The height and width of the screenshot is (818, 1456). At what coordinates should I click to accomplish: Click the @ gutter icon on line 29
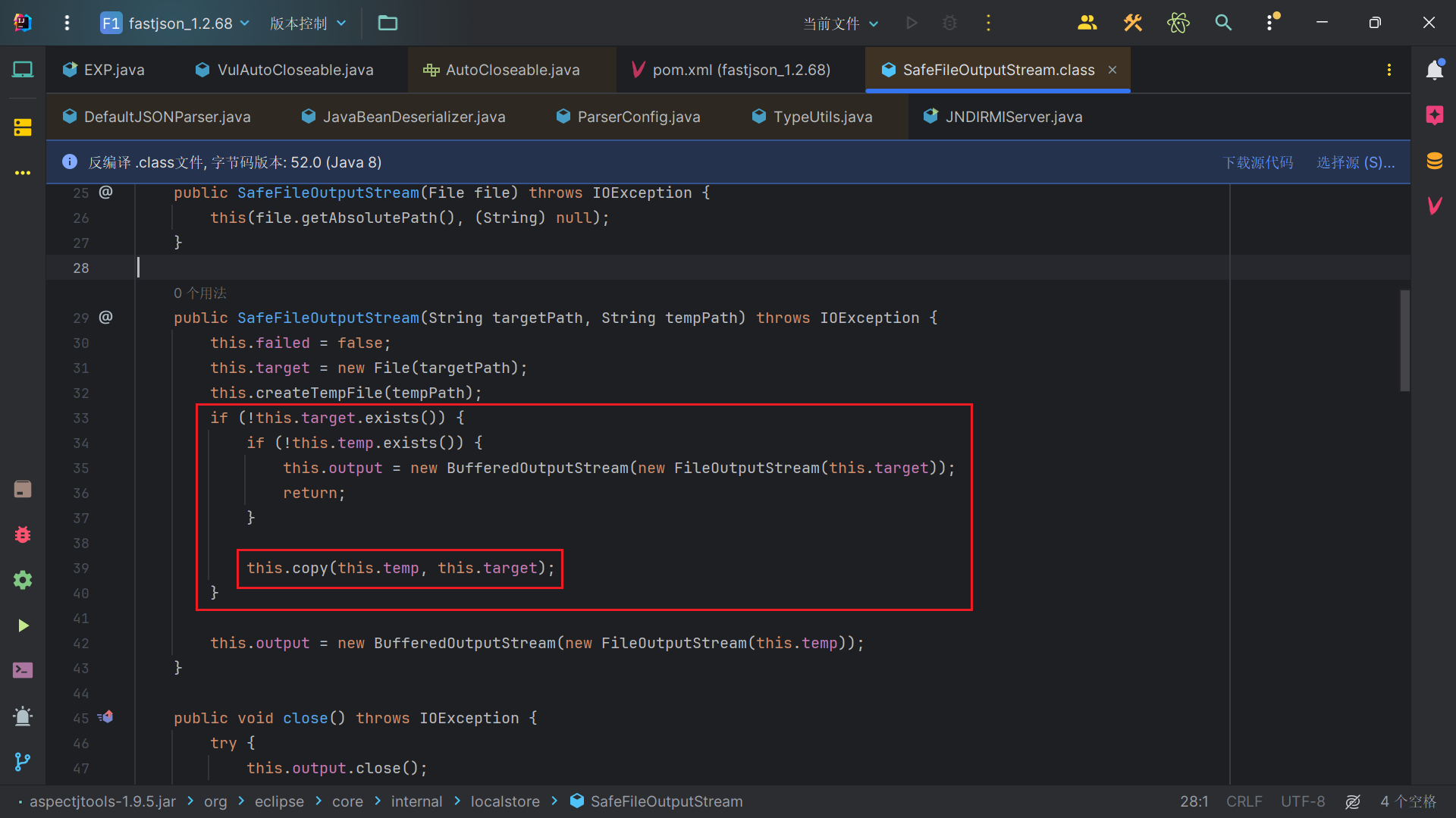106,318
